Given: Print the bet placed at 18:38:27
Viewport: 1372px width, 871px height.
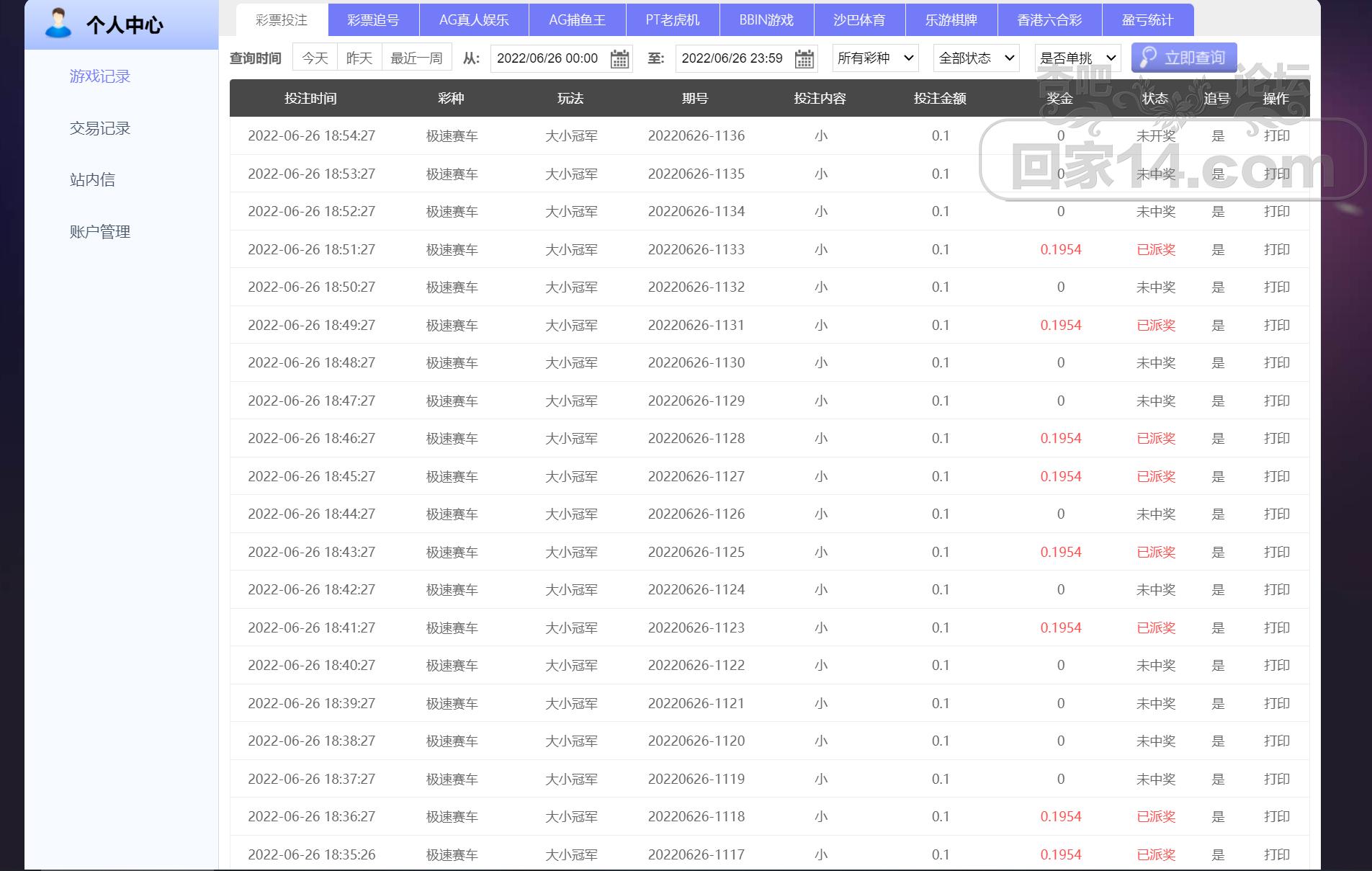Looking at the screenshot, I should click(1276, 741).
